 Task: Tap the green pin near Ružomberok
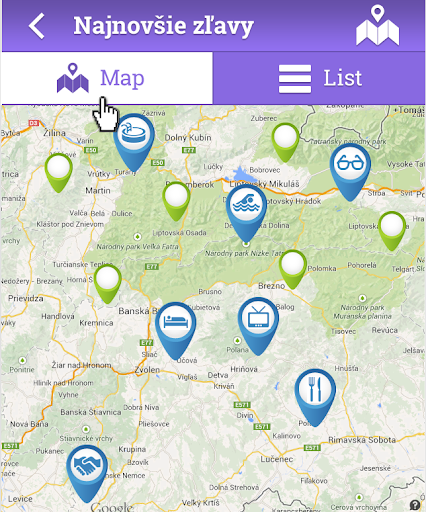[x=176, y=201]
